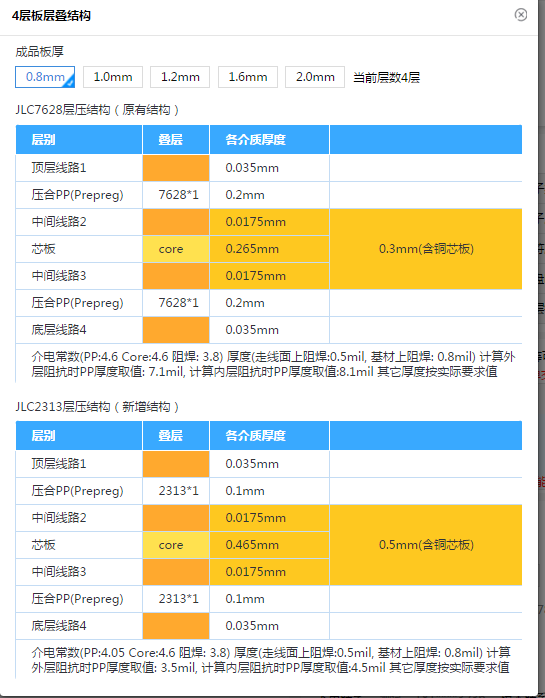
Task: Select the 0.3mm(含铜芯板) cell in JLC7628 table
Action: click(x=426, y=249)
